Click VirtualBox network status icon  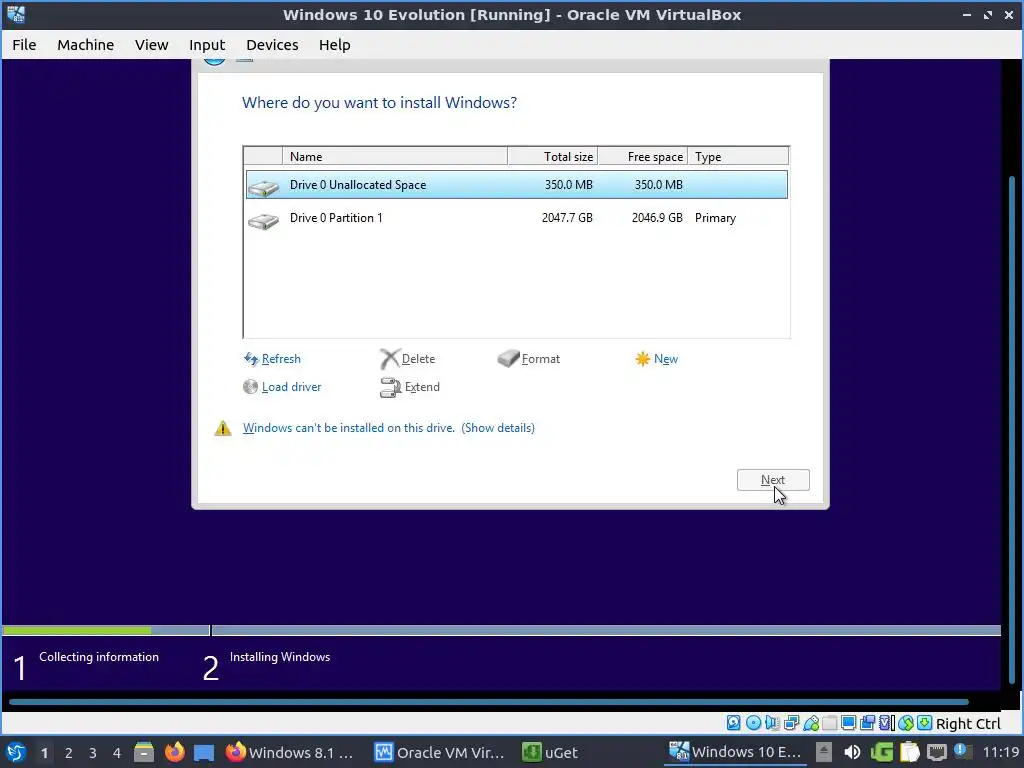point(792,723)
